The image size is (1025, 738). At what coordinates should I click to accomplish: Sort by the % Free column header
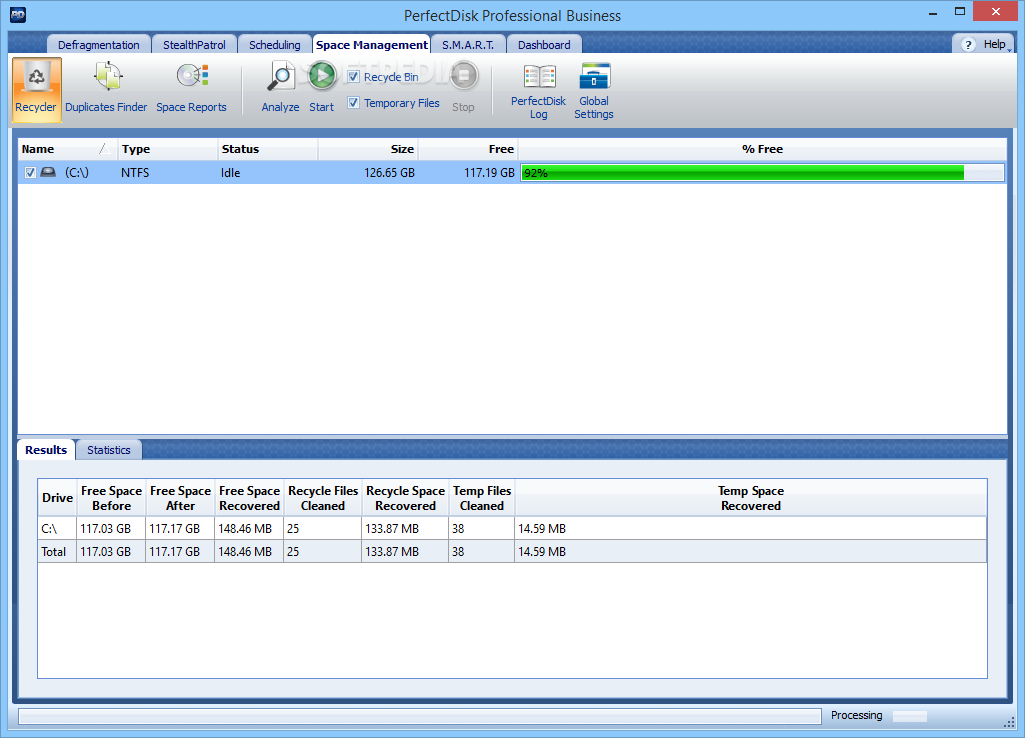tap(762, 149)
